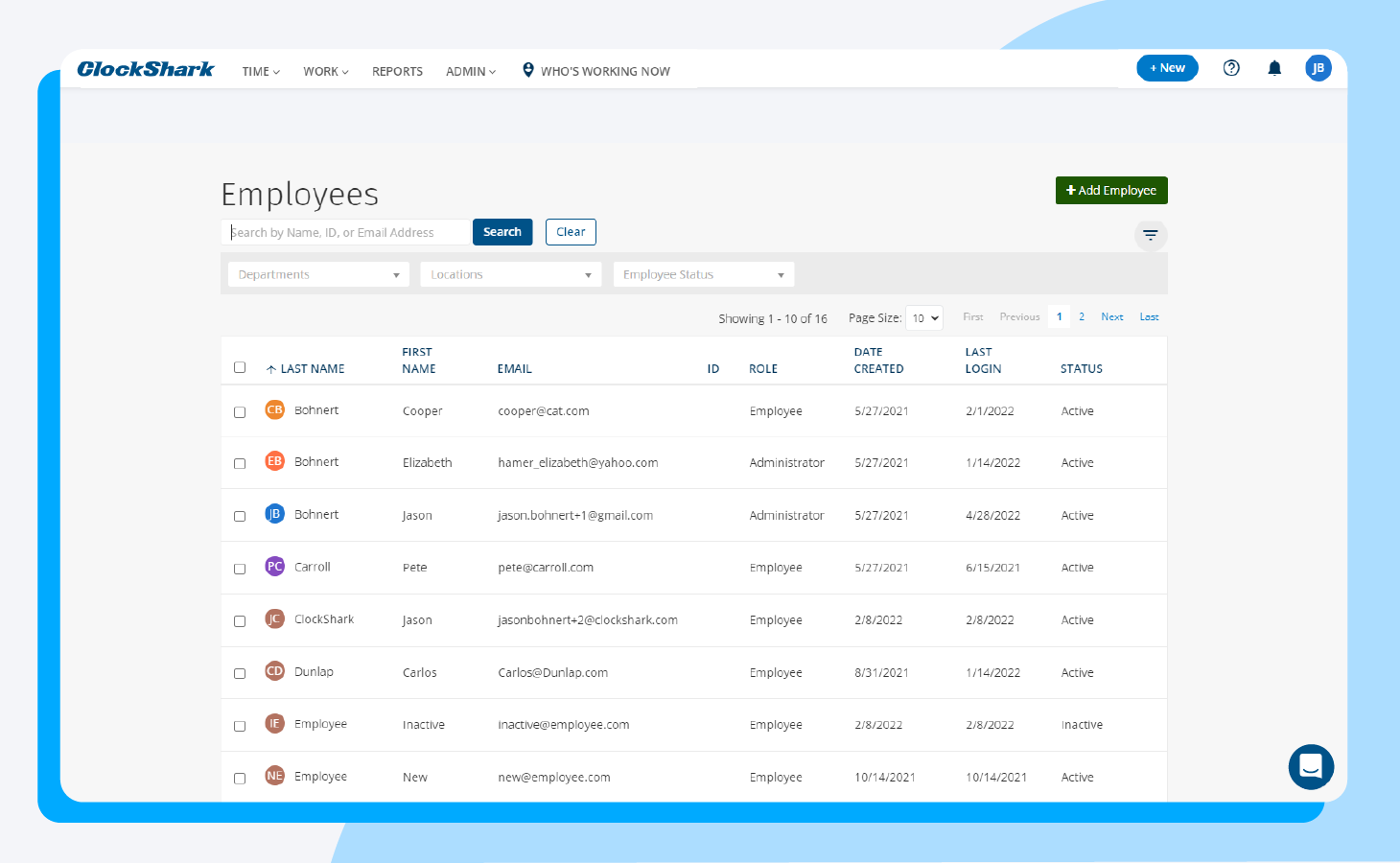Focus the employee search input field
Screen dimensions: 1400x863
346,232
